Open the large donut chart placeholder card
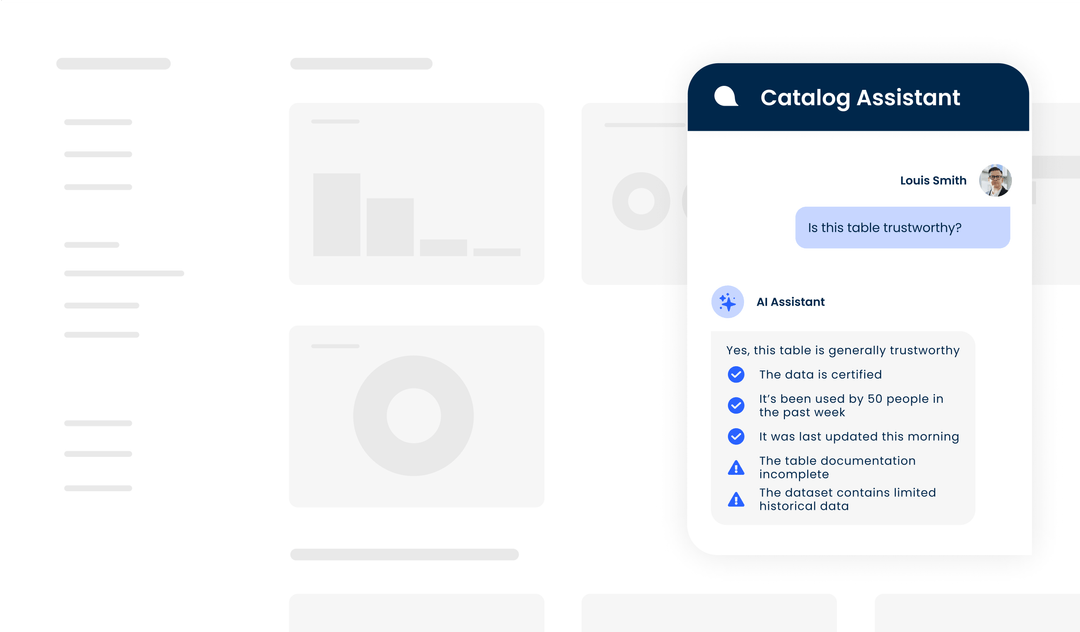The image size is (1080, 632). tap(417, 417)
